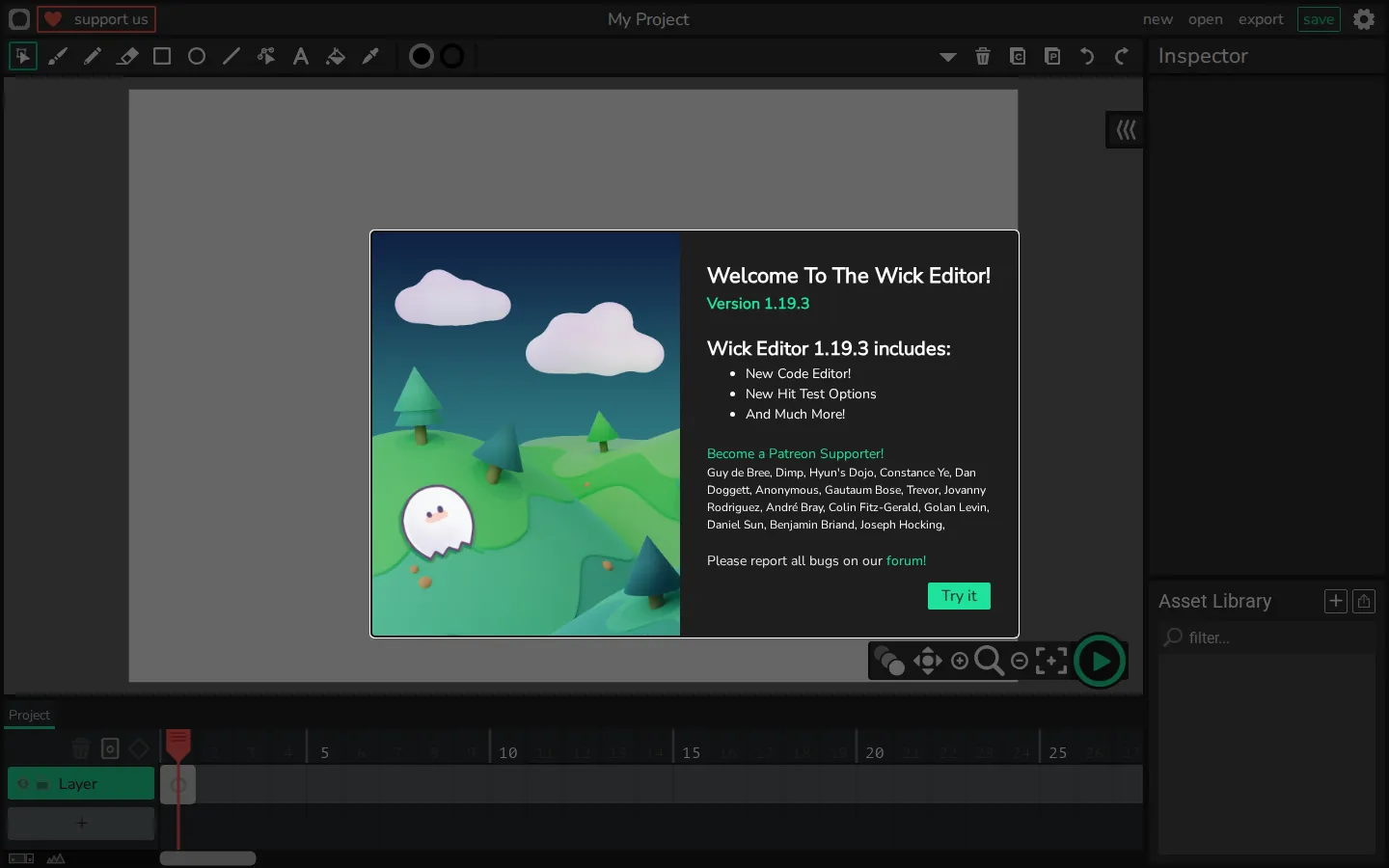Click frame number 10 on timeline ruler
This screenshot has width=1389, height=868.
point(508,752)
